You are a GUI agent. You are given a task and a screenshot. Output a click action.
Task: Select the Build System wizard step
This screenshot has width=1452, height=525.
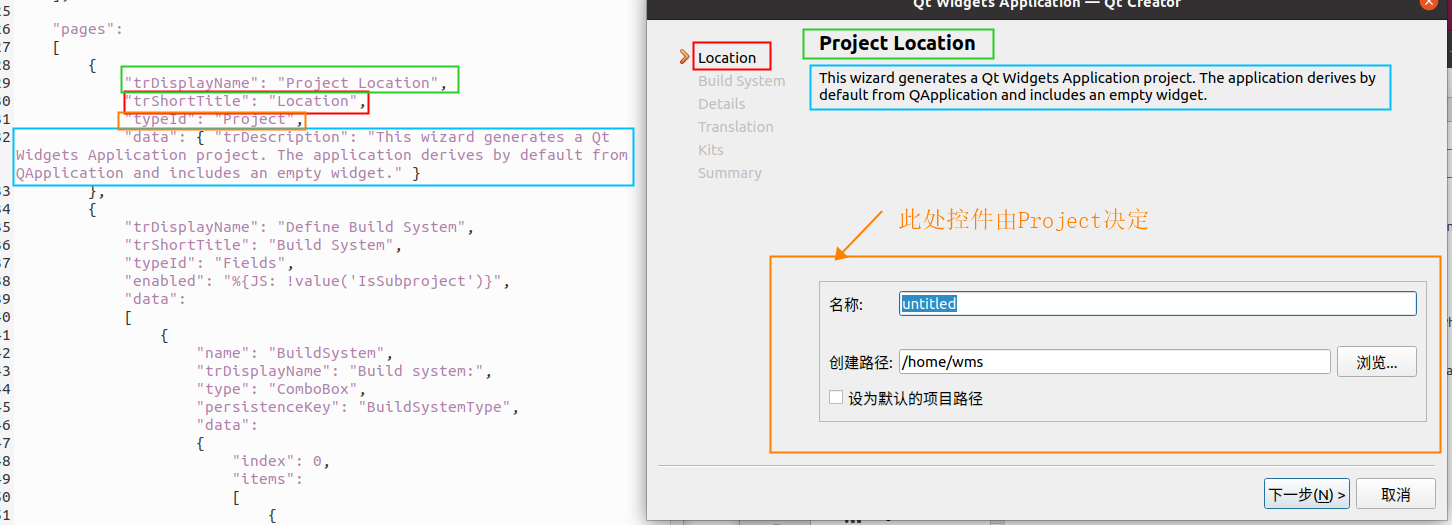[741, 80]
